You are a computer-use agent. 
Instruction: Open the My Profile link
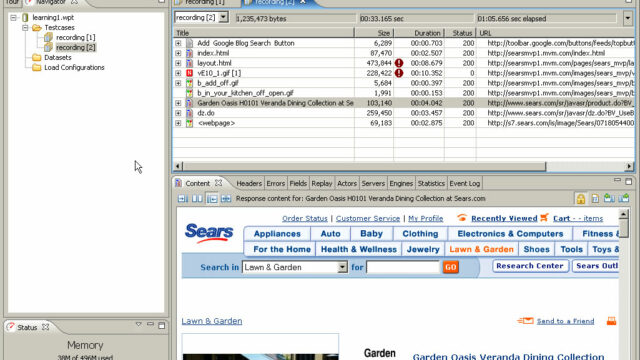tap(426, 219)
